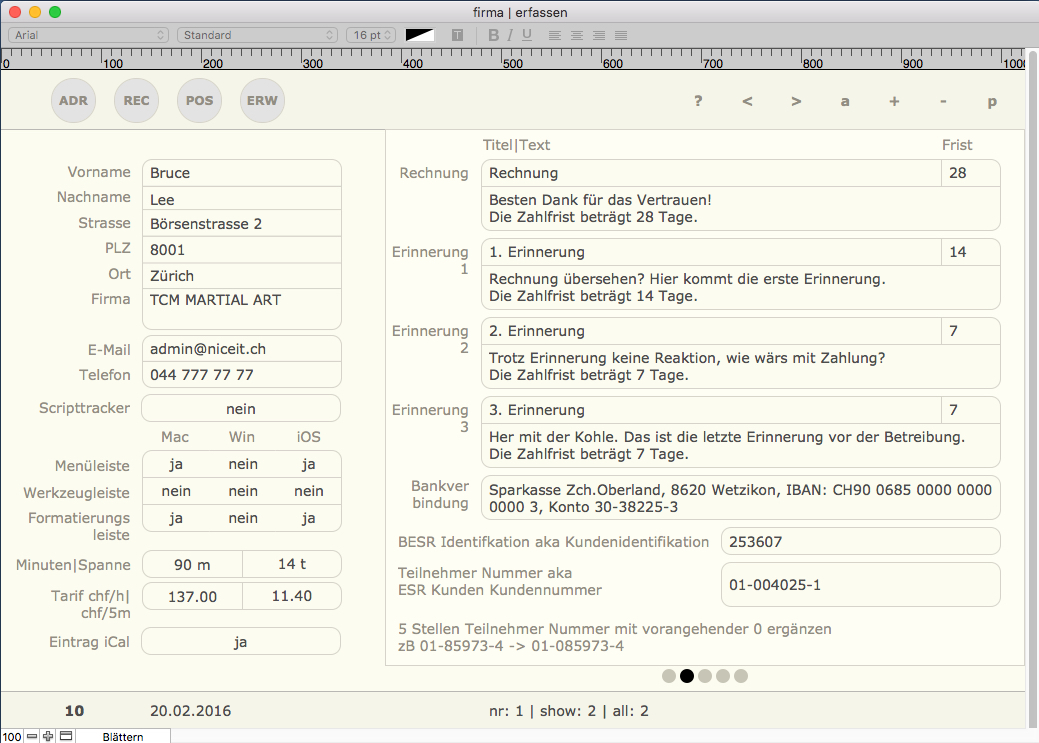The height and width of the screenshot is (743, 1039).
Task: Expand the Standard style dropdown
Action: tap(258, 35)
